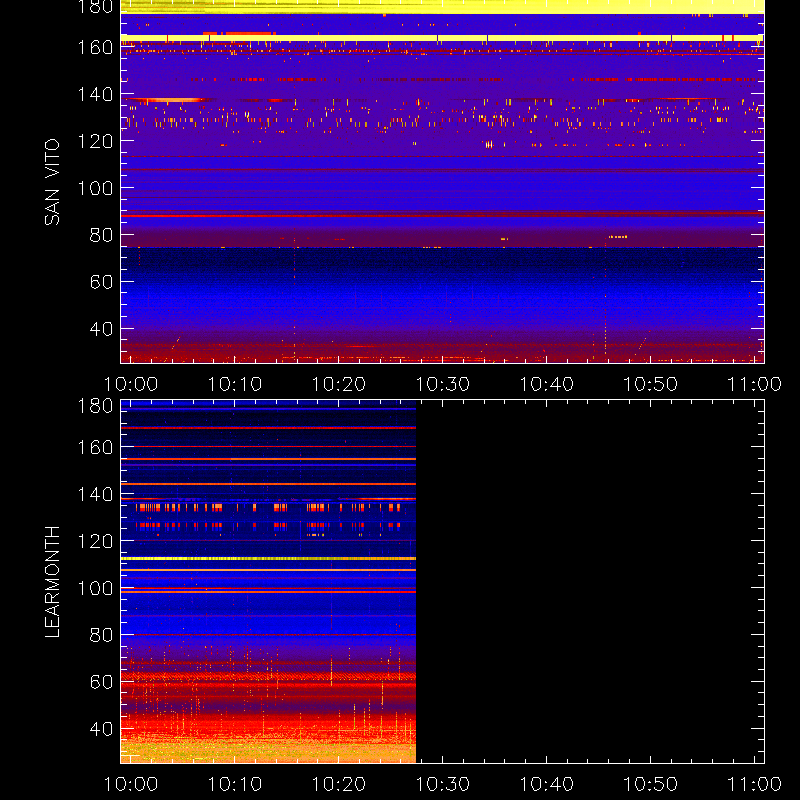This screenshot has height=800, width=800.
Task: Pick the 10:40 time label below San Vito plot
Action: (546, 384)
